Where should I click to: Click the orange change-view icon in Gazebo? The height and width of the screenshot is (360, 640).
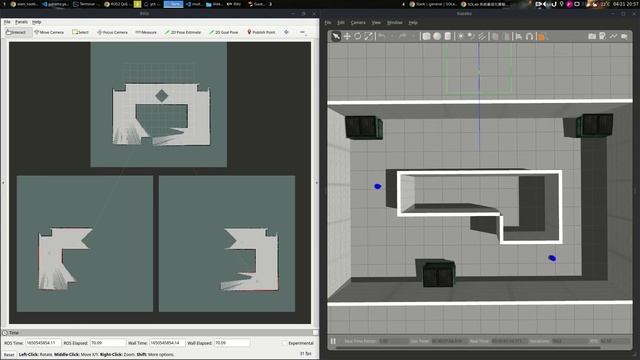[542, 37]
